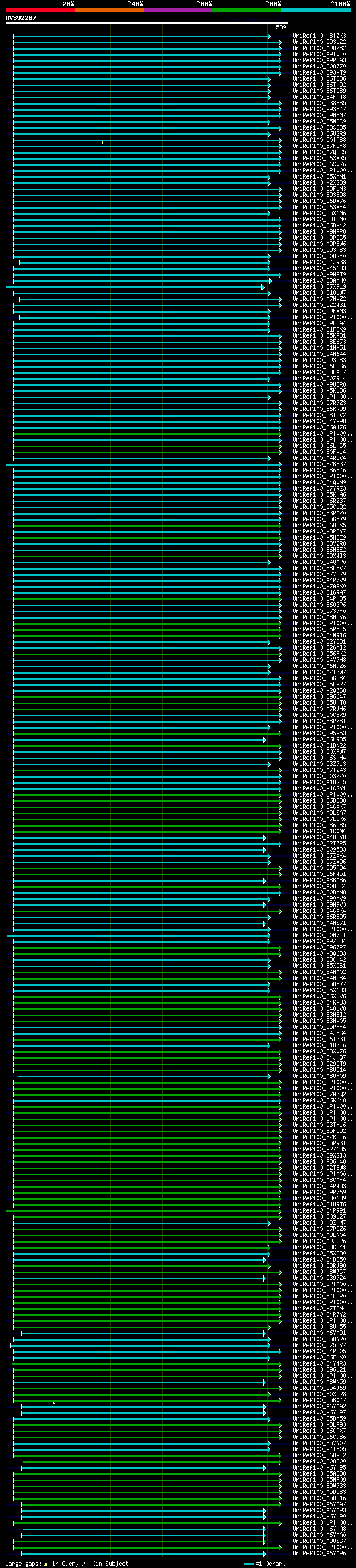Image resolution: width=356 pixels, height=1568 pixels.
Task: Select hit UniRef100_C4J938
Action: point(319,263)
